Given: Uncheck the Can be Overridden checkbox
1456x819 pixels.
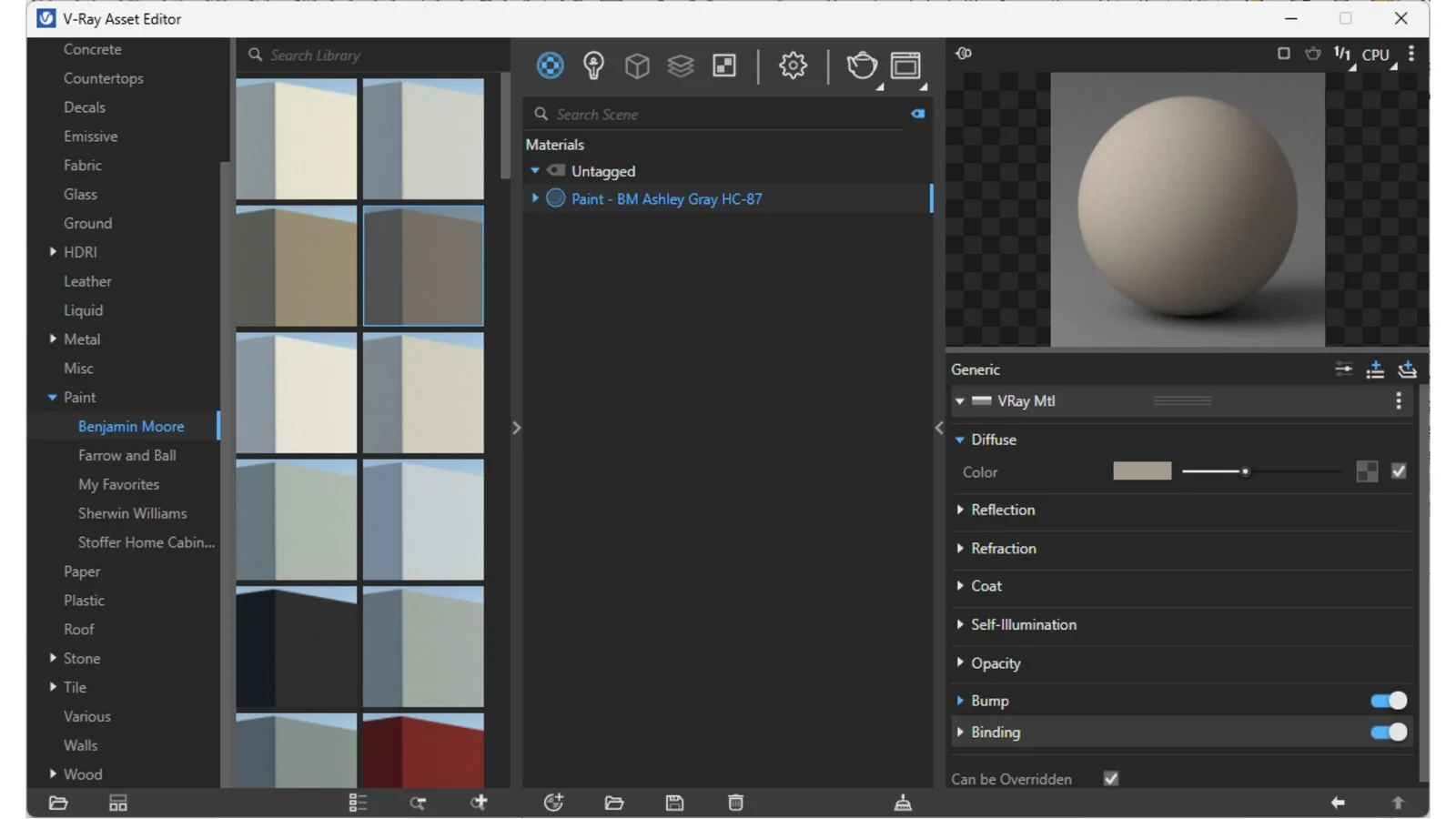Looking at the screenshot, I should point(1111,778).
